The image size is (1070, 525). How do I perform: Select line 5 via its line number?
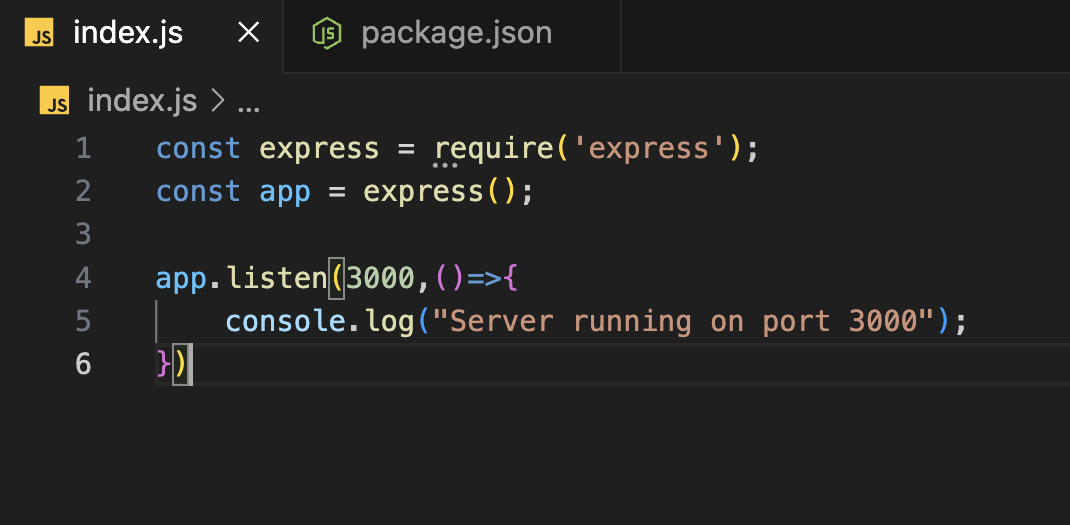pyautogui.click(x=83, y=321)
